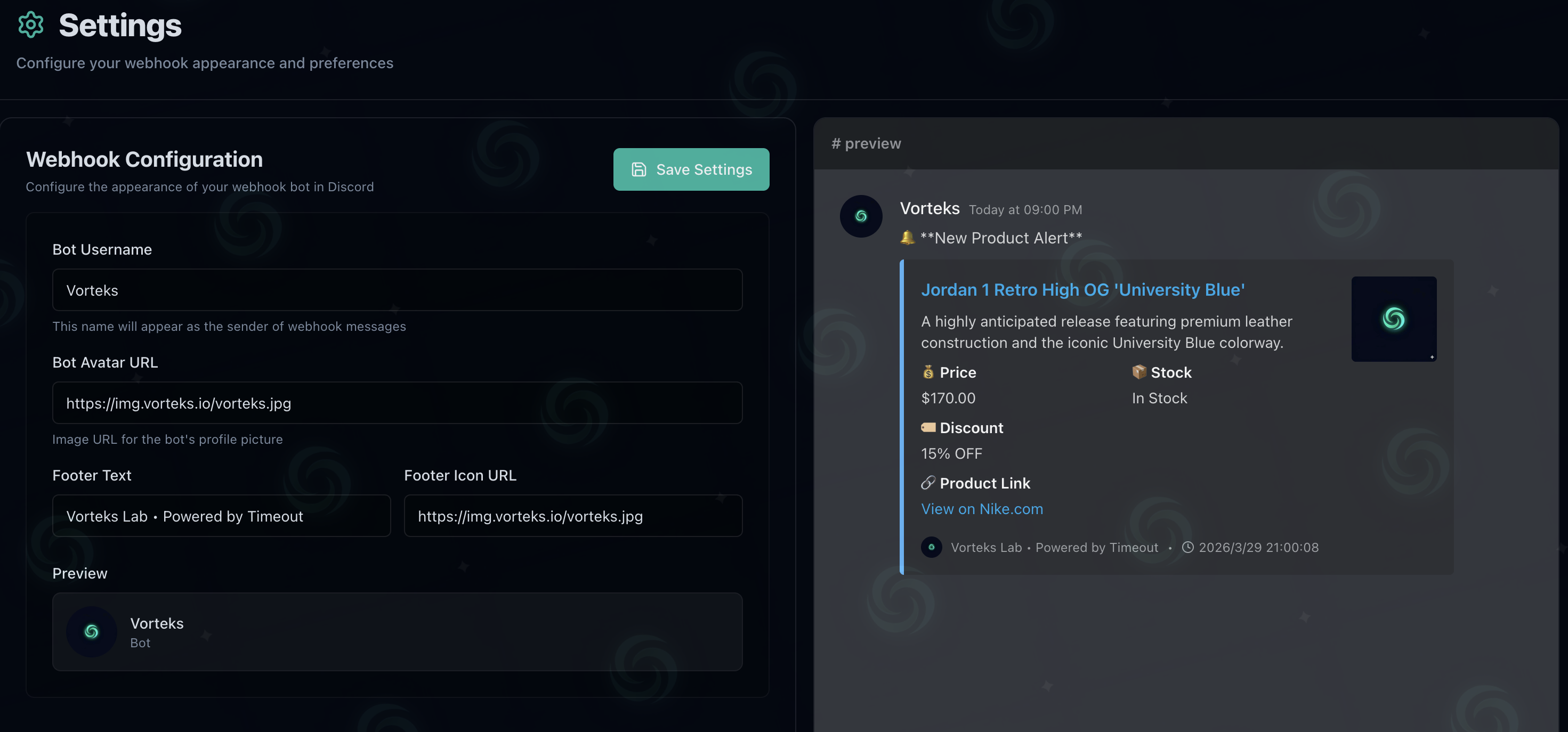
Task: Select the Footer Text input field
Action: click(221, 516)
